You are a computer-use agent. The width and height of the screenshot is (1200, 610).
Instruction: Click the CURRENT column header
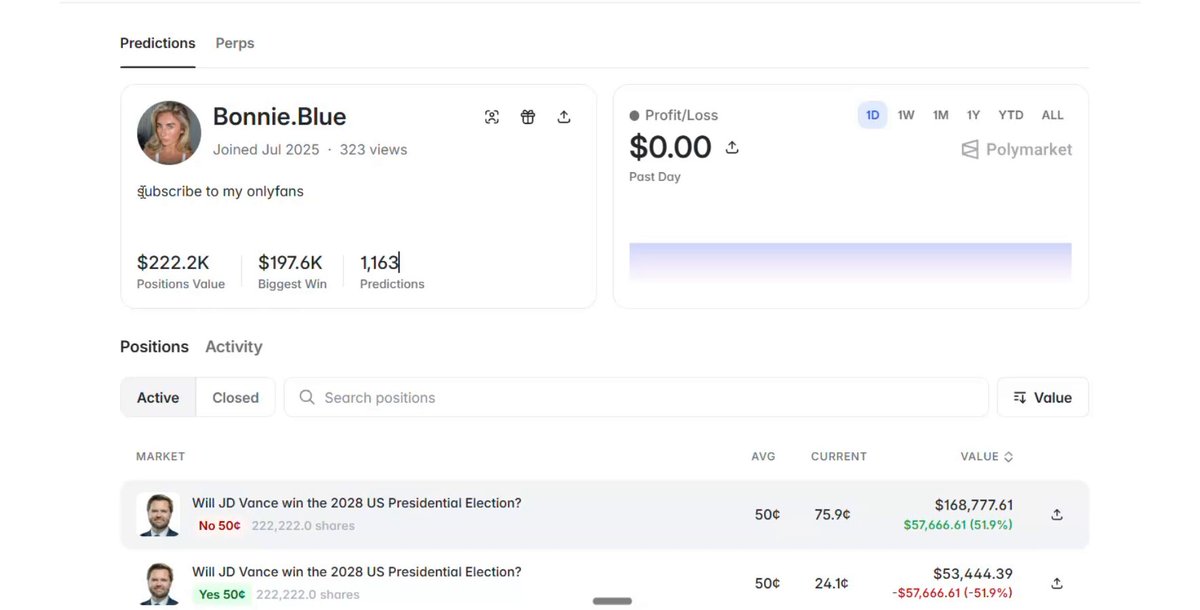(x=839, y=457)
